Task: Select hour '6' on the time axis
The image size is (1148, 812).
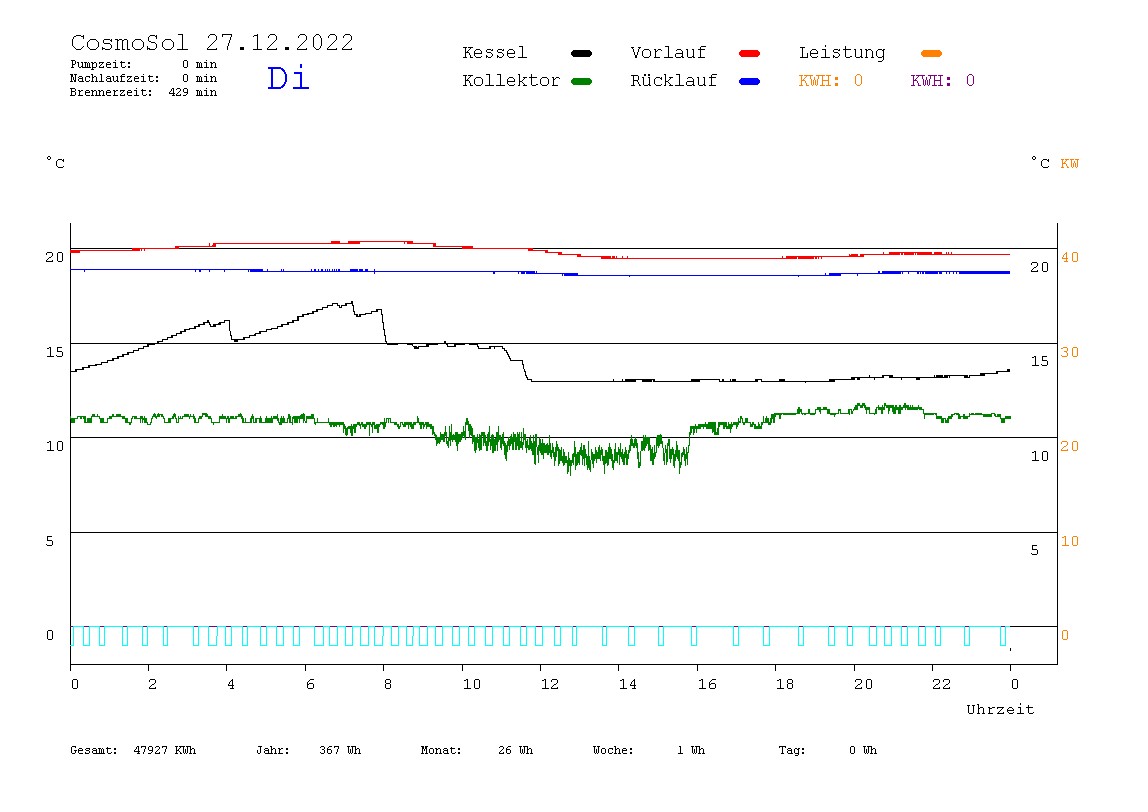Action: pos(310,685)
